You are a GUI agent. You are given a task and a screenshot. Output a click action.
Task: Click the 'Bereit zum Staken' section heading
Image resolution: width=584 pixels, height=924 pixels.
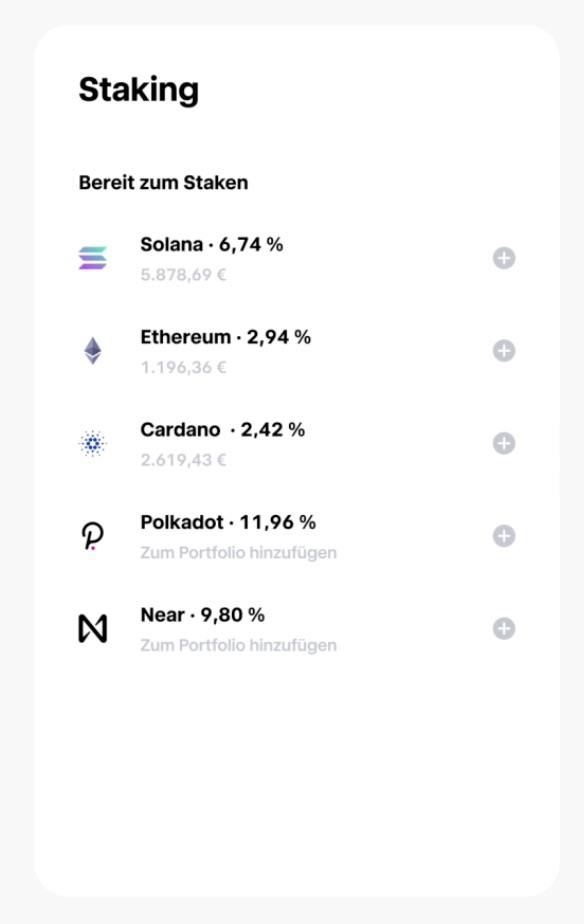tap(164, 183)
